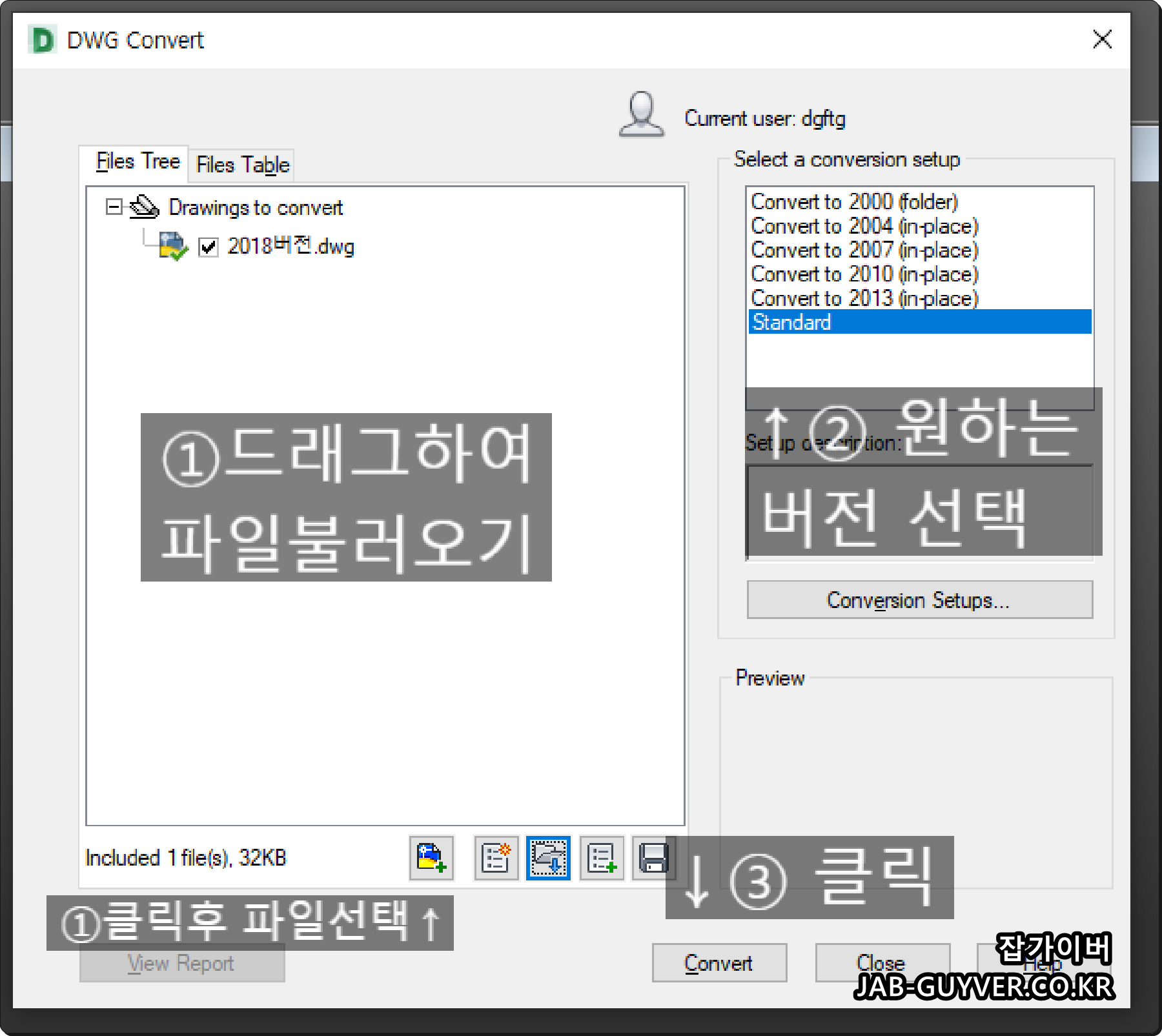The width and height of the screenshot is (1162, 1036).
Task: Click the Open list icon button
Action: pyautogui.click(x=548, y=858)
